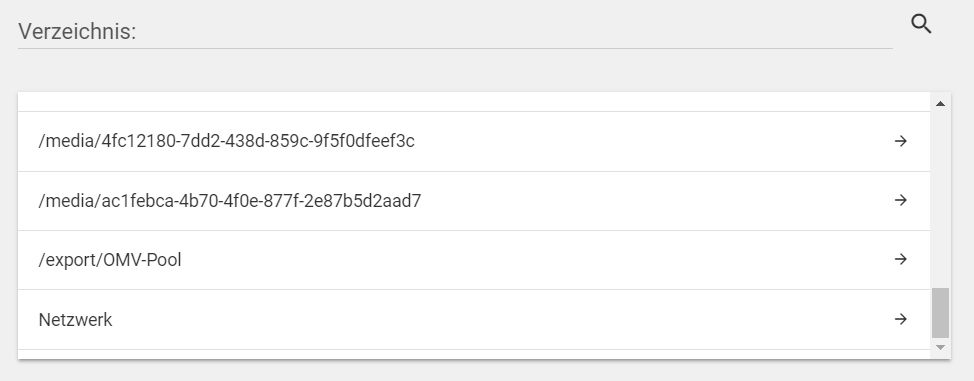The height and width of the screenshot is (381, 974).
Task: Focus the Verzeichnis directory input field
Action: tap(455, 31)
